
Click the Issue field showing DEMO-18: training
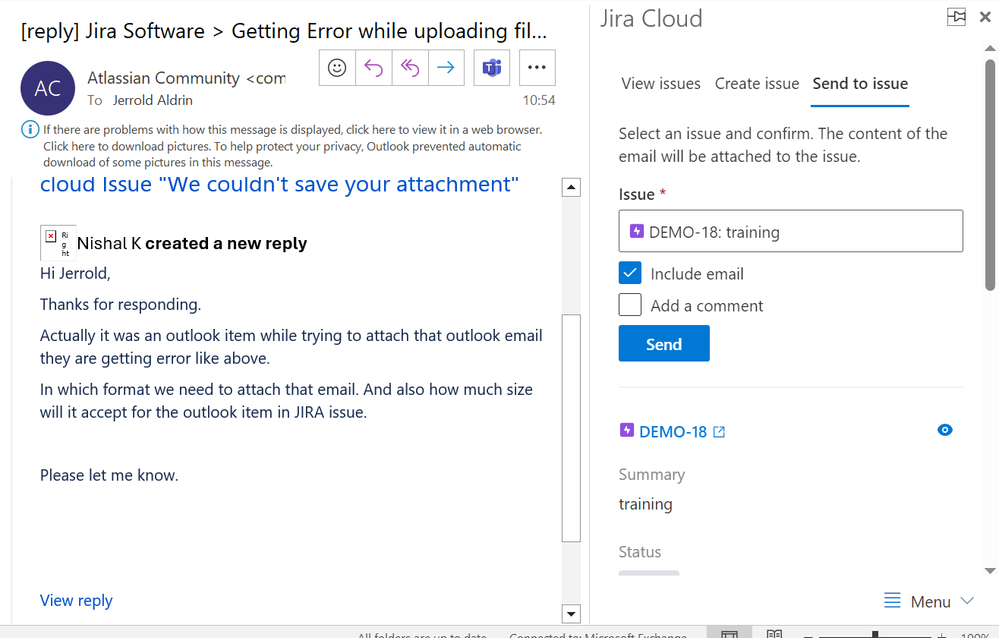[x=791, y=231]
